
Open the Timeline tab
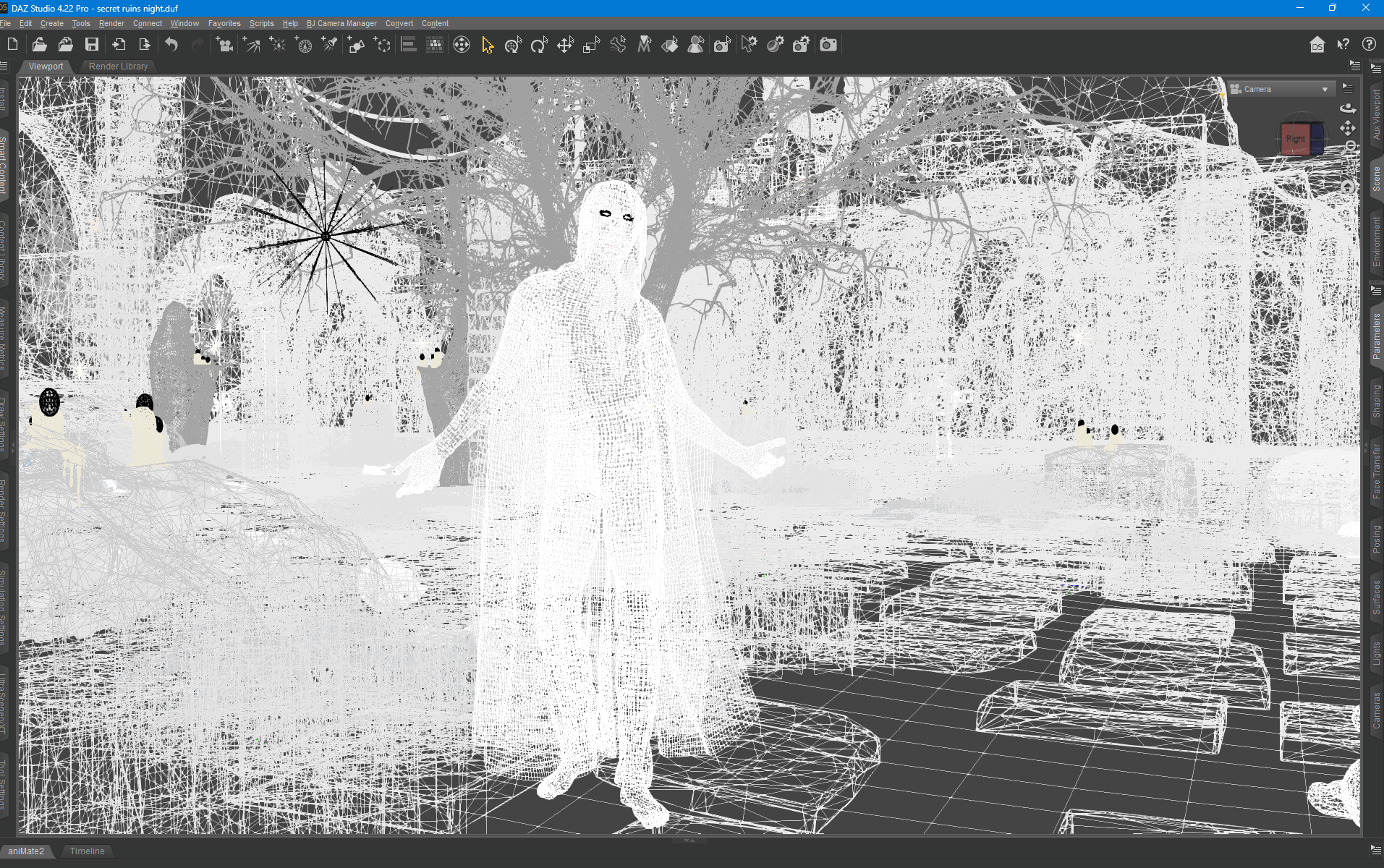click(87, 851)
